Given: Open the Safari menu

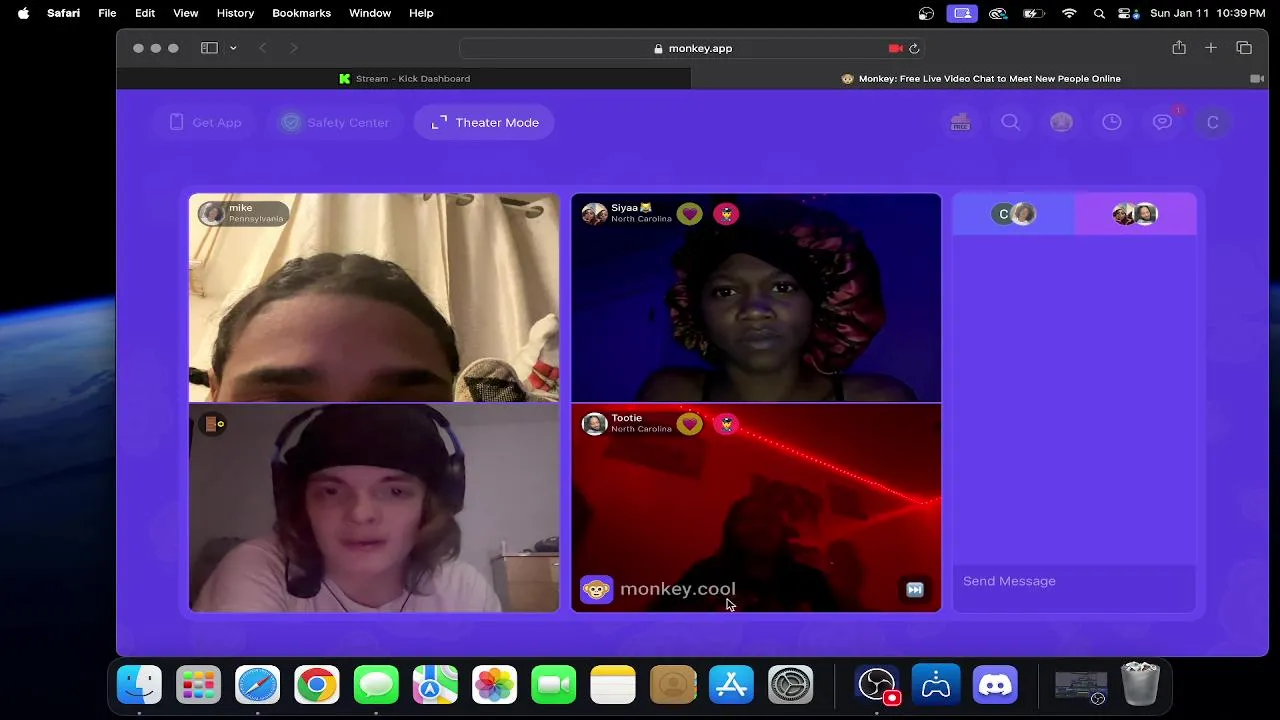Looking at the screenshot, I should [63, 13].
